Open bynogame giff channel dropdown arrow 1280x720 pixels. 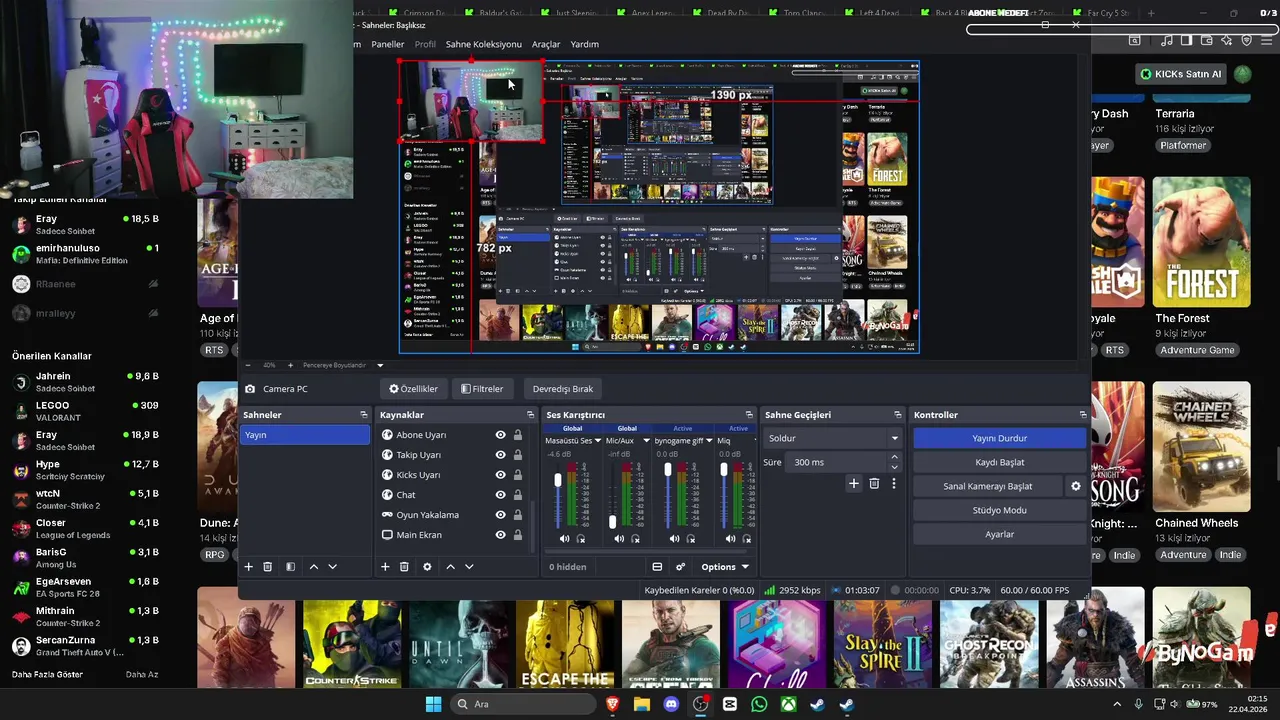click(709, 441)
